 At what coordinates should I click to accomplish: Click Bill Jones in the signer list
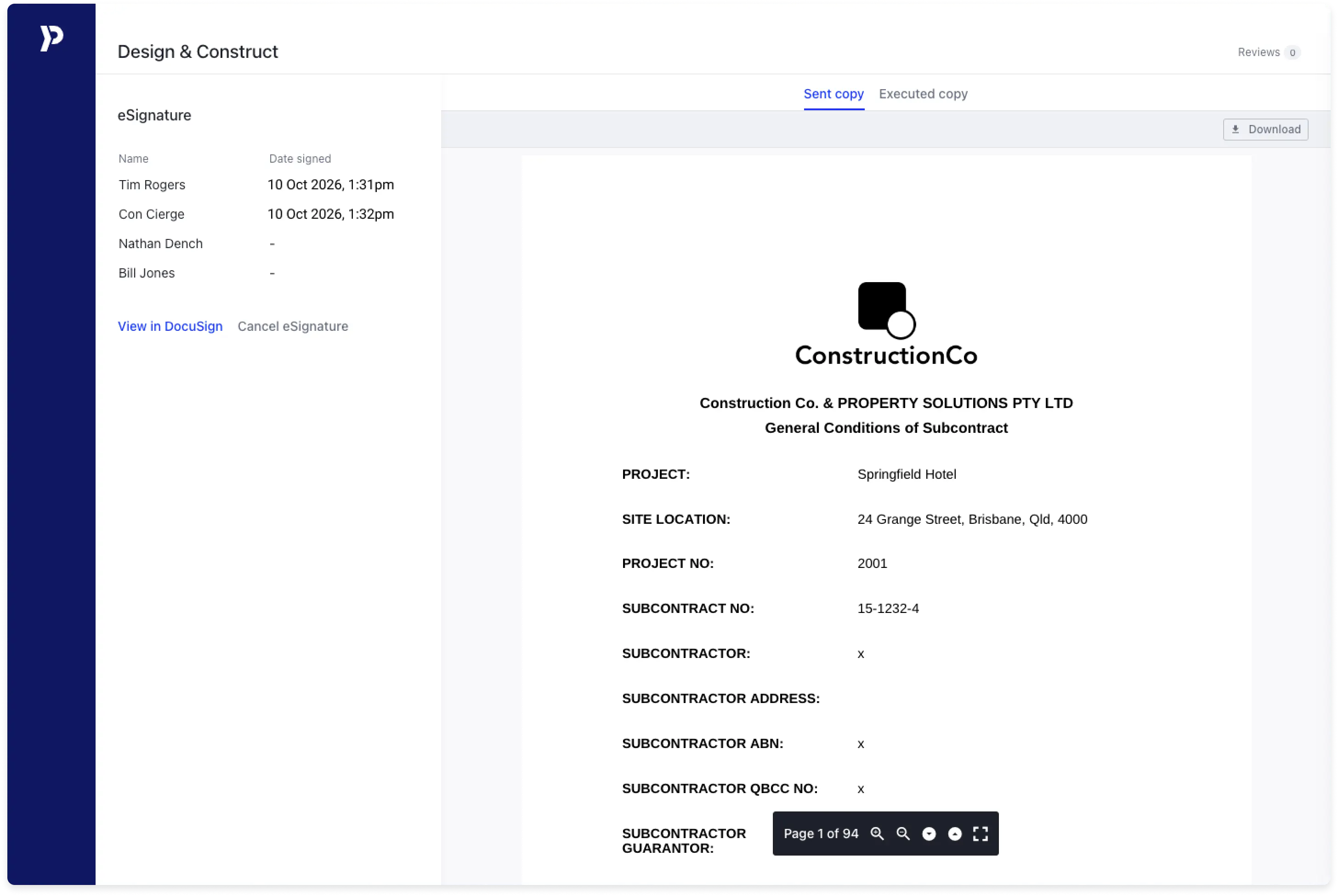tap(147, 273)
